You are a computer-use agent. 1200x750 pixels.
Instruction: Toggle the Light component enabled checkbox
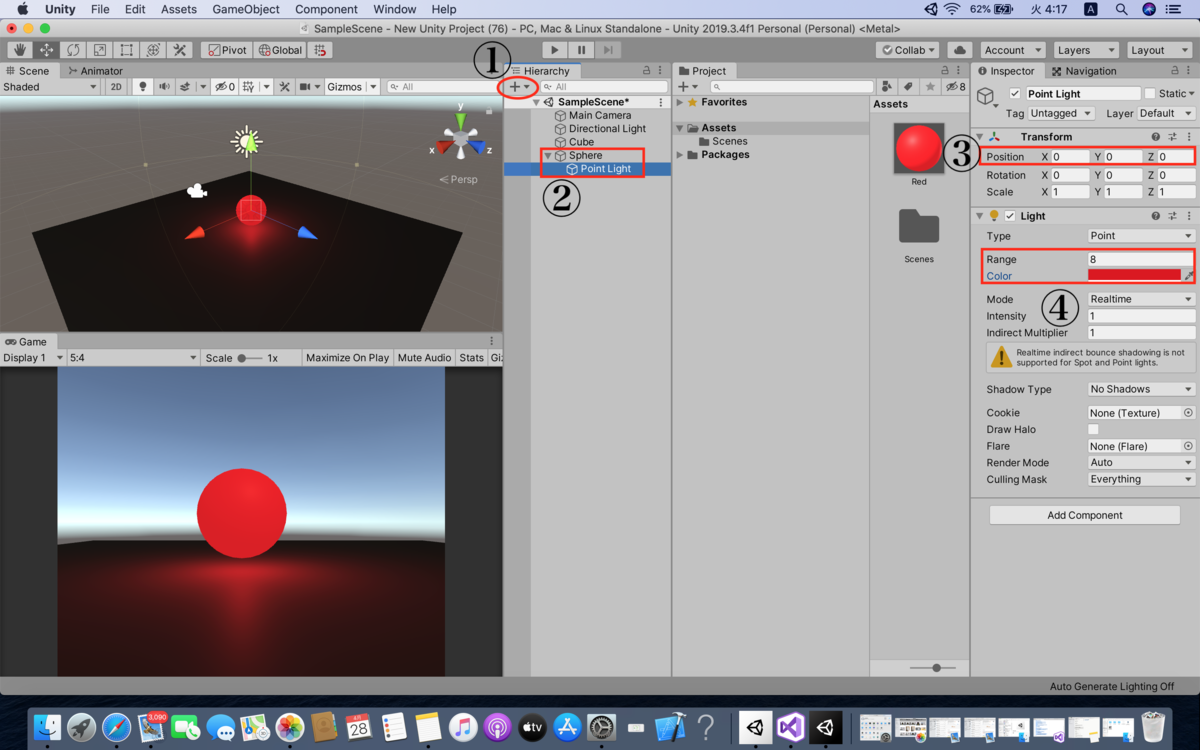(1010, 216)
